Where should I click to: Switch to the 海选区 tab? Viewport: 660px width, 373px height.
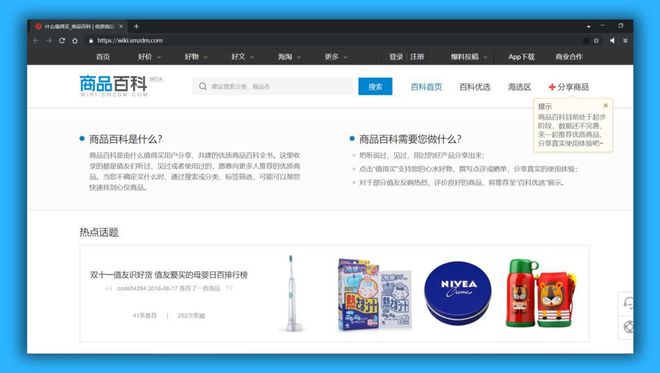(x=519, y=87)
